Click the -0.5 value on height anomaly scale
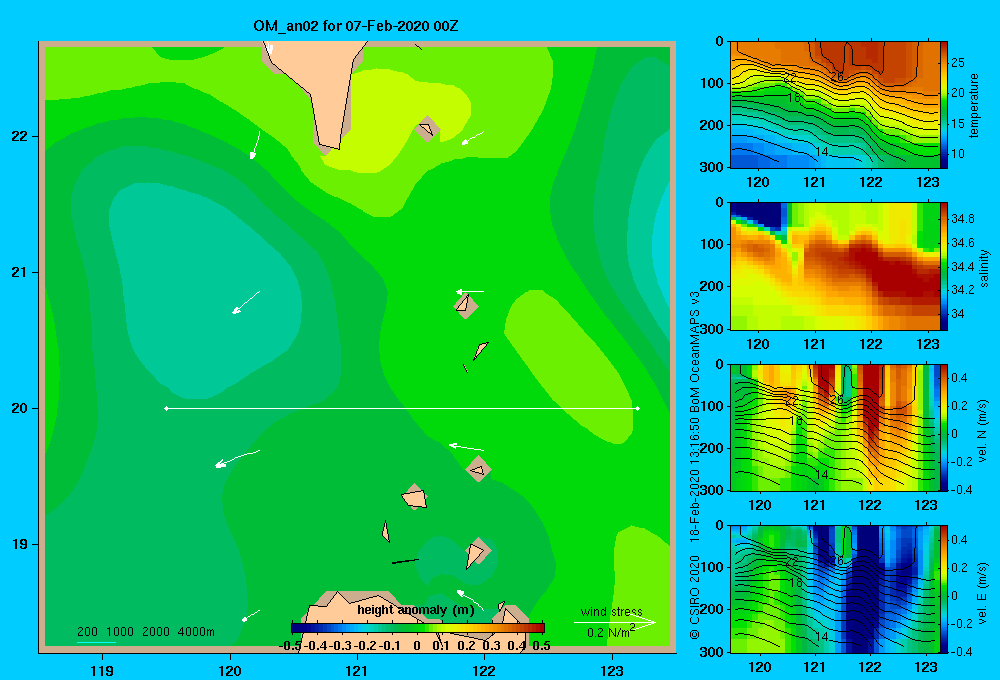This screenshot has height=680, width=1000. 291,646
